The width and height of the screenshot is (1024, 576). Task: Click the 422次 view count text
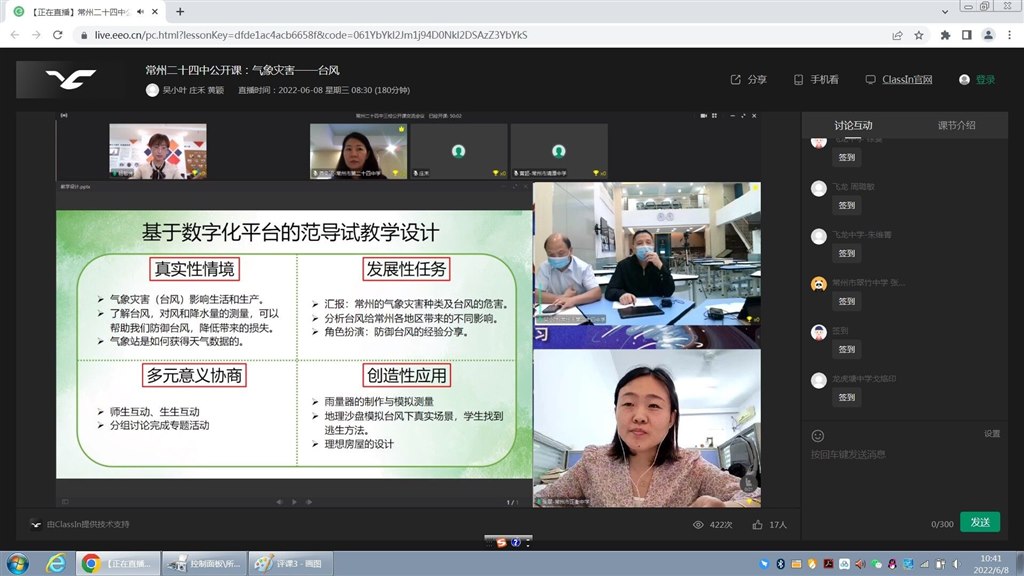721,524
